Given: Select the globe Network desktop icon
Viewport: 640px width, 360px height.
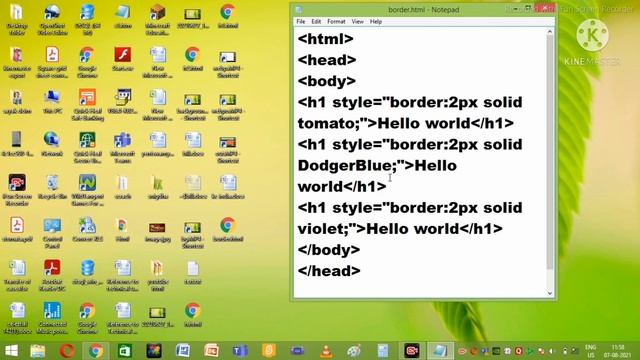Looking at the screenshot, I should pyautogui.click(x=52, y=144).
